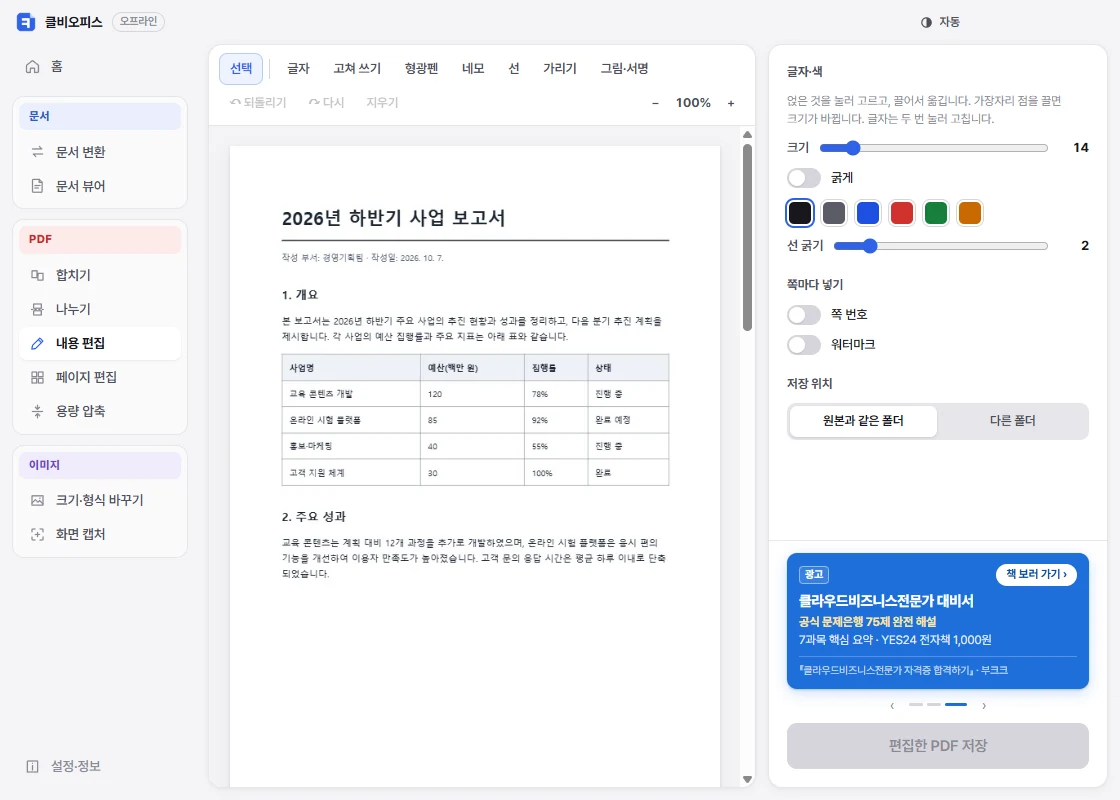Switch to the 선택 tool tab
The image size is (1120, 800).
241,69
